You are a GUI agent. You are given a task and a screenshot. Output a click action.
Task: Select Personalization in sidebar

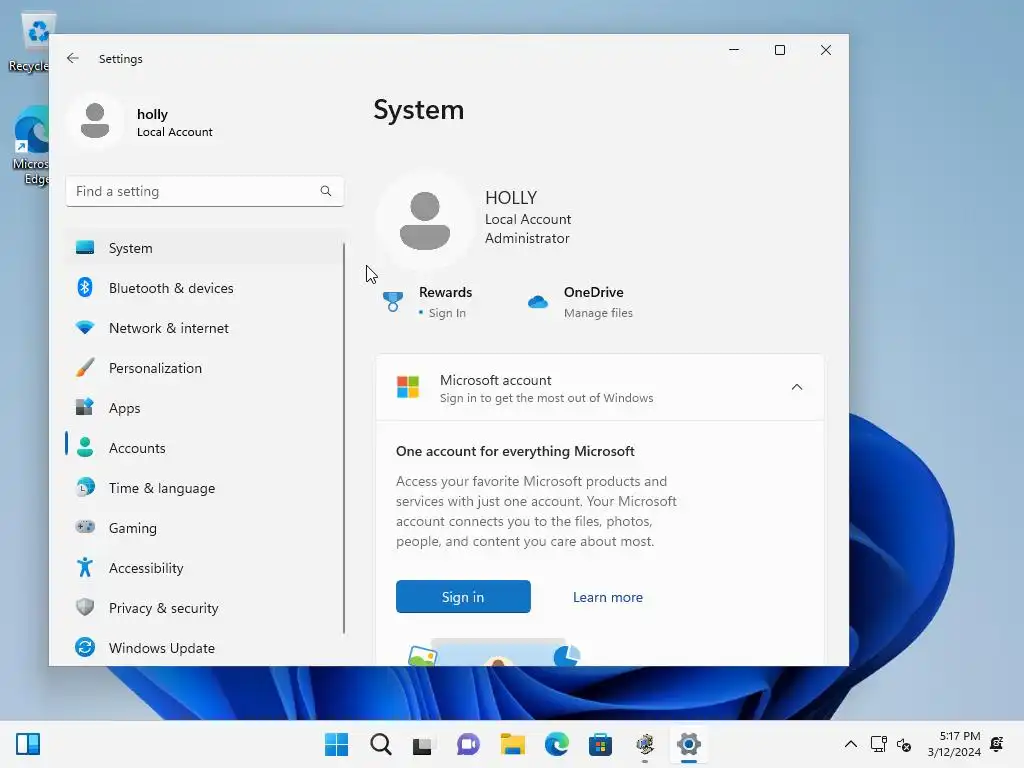click(x=204, y=368)
